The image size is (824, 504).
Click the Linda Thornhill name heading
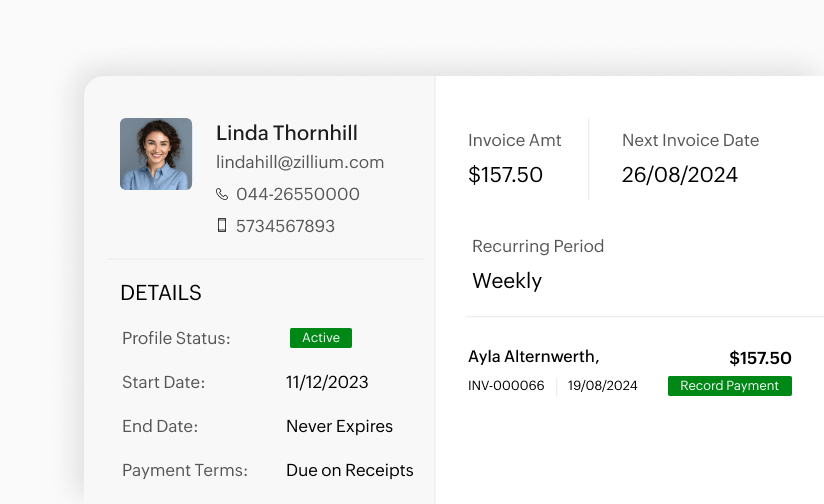tap(287, 133)
